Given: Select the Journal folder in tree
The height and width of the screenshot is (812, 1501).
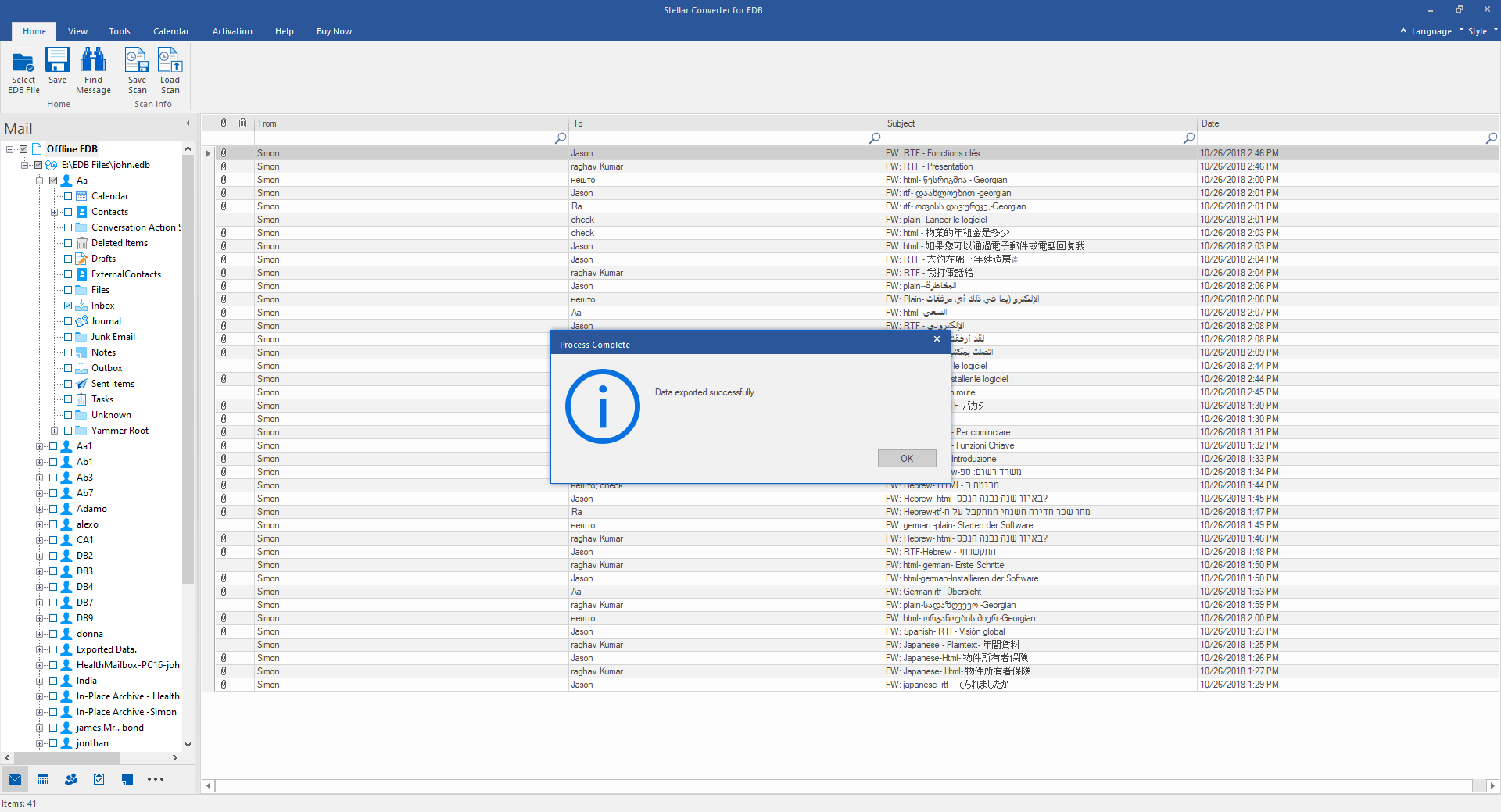Looking at the screenshot, I should [x=106, y=321].
